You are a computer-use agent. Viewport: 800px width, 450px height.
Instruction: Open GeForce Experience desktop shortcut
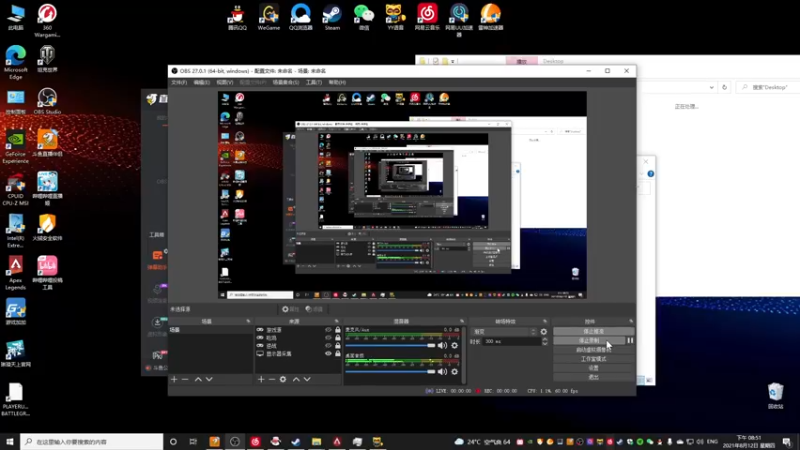tap(16, 146)
